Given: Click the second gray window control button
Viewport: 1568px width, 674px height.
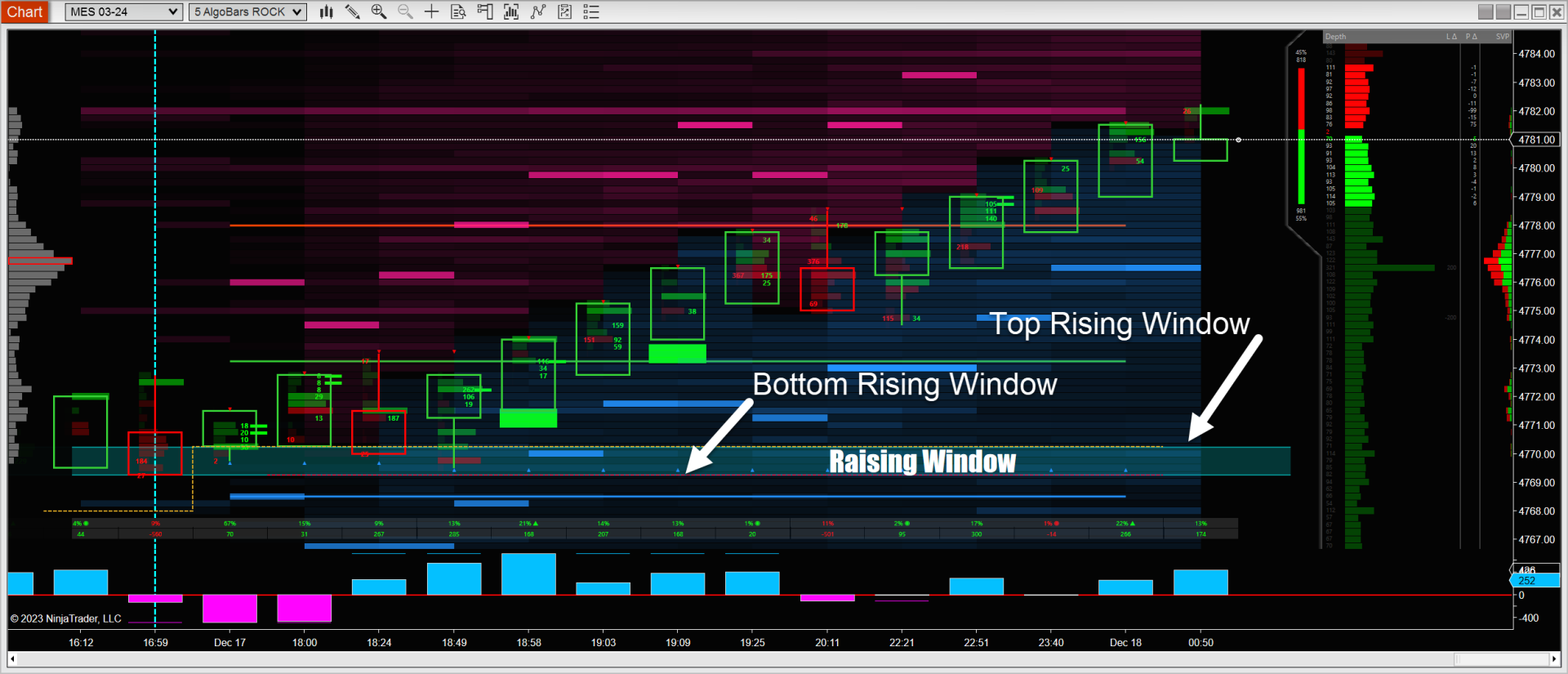Looking at the screenshot, I should 1503,11.
